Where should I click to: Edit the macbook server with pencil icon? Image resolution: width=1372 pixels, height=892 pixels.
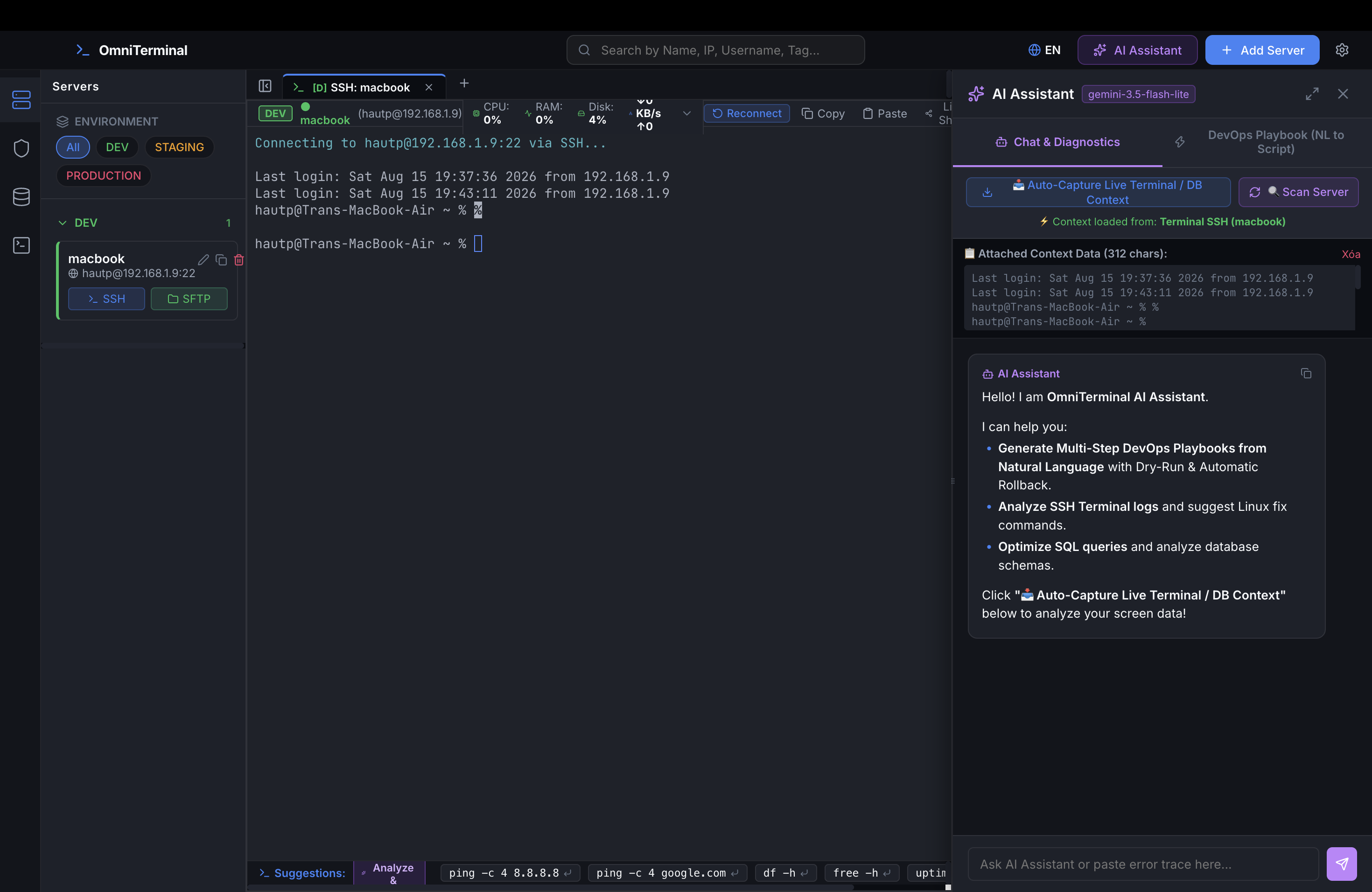[203, 260]
